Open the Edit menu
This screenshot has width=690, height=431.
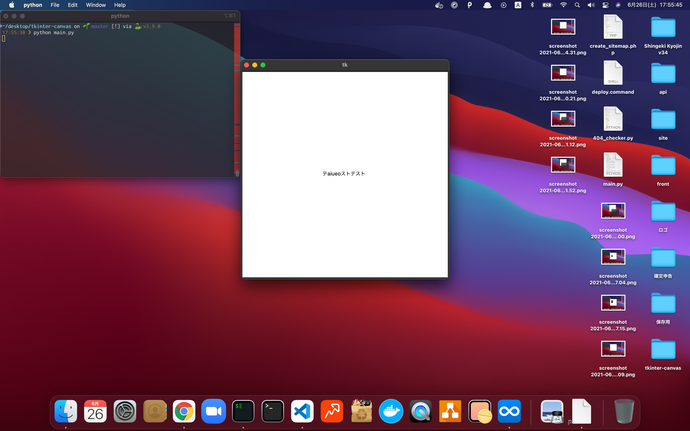tap(73, 5)
